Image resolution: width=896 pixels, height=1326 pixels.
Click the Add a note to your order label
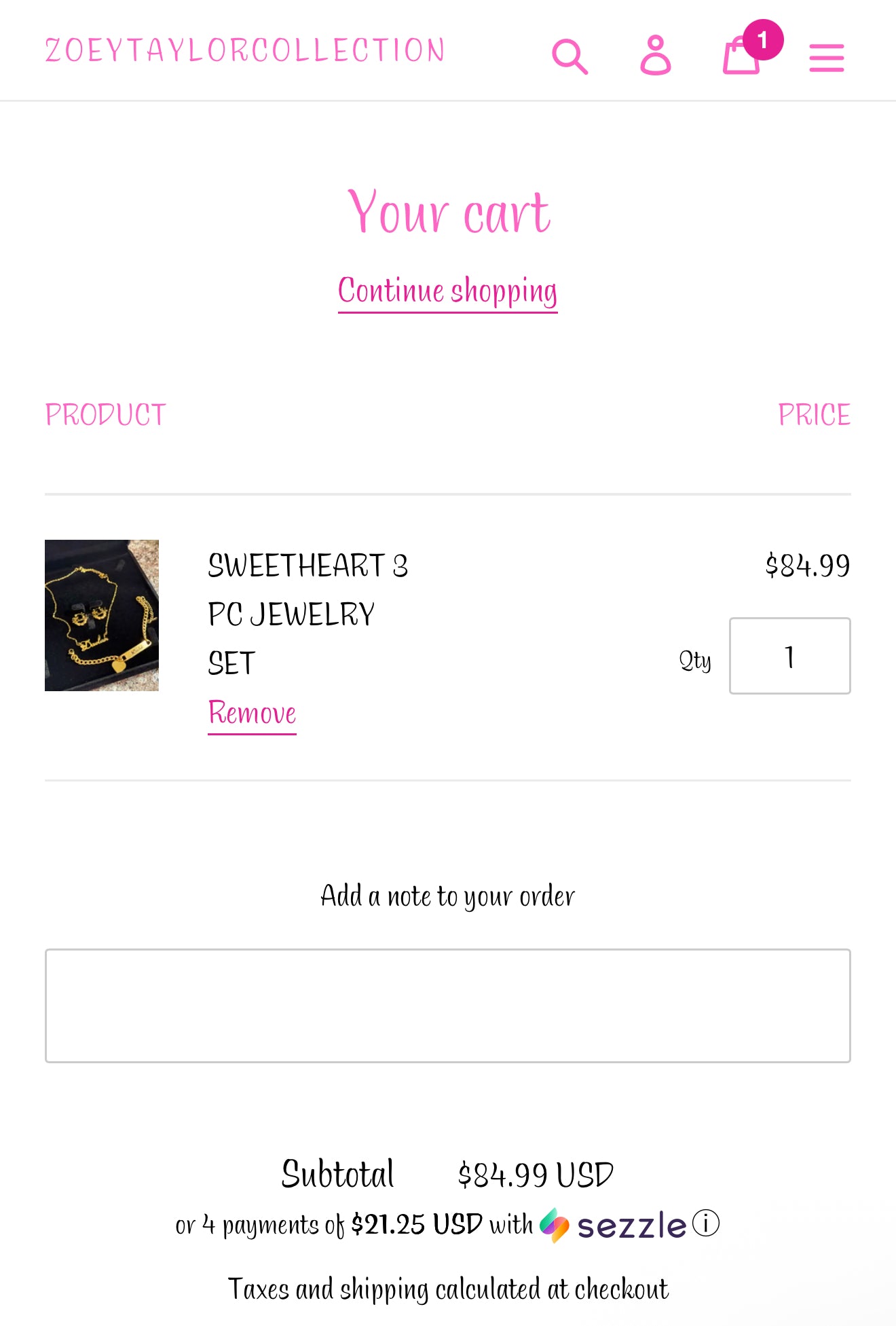pyautogui.click(x=448, y=896)
